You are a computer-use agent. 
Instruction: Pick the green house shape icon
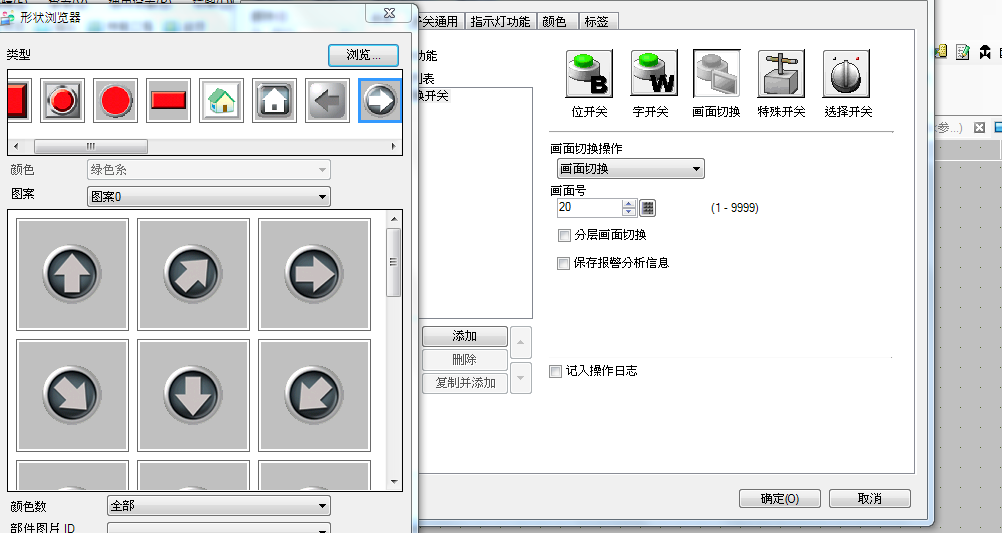click(222, 100)
